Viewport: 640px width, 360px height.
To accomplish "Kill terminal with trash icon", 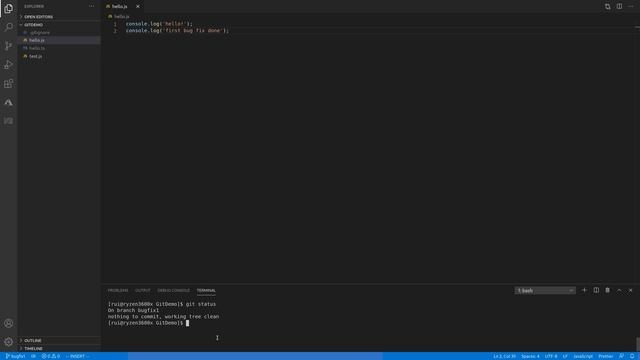I will tap(608, 290).
